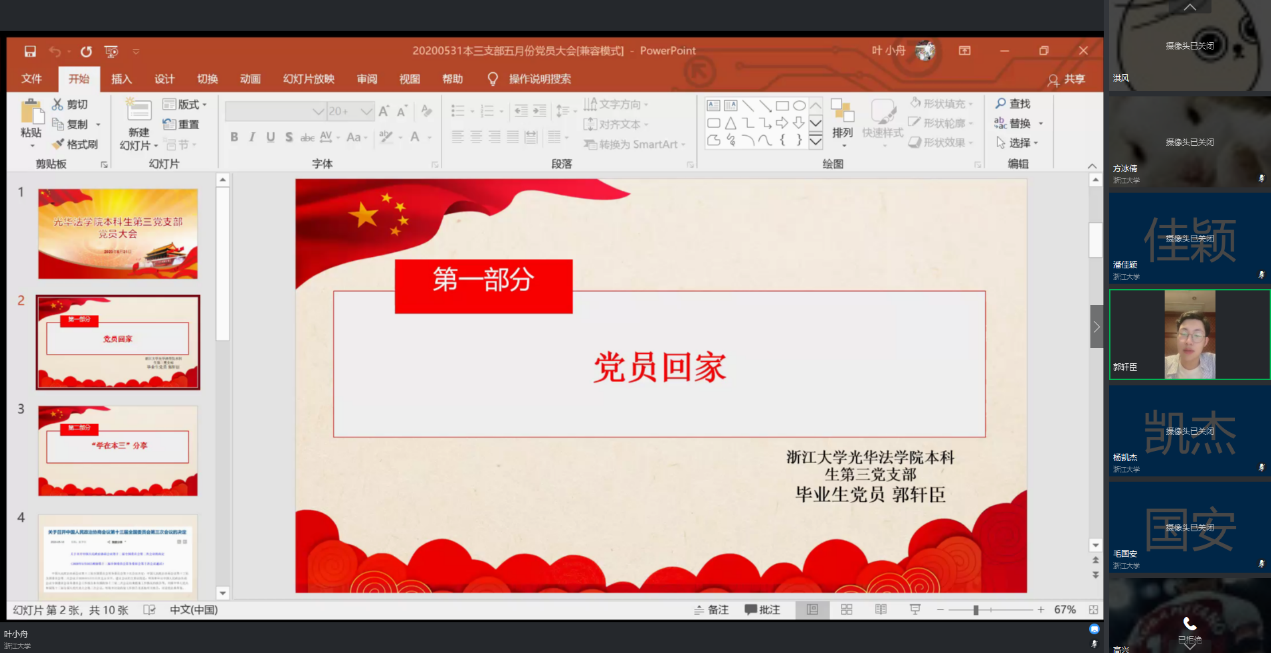Viewport: 1271px width, 653px height.
Task: Start slideshow from status bar icon
Action: 914,609
